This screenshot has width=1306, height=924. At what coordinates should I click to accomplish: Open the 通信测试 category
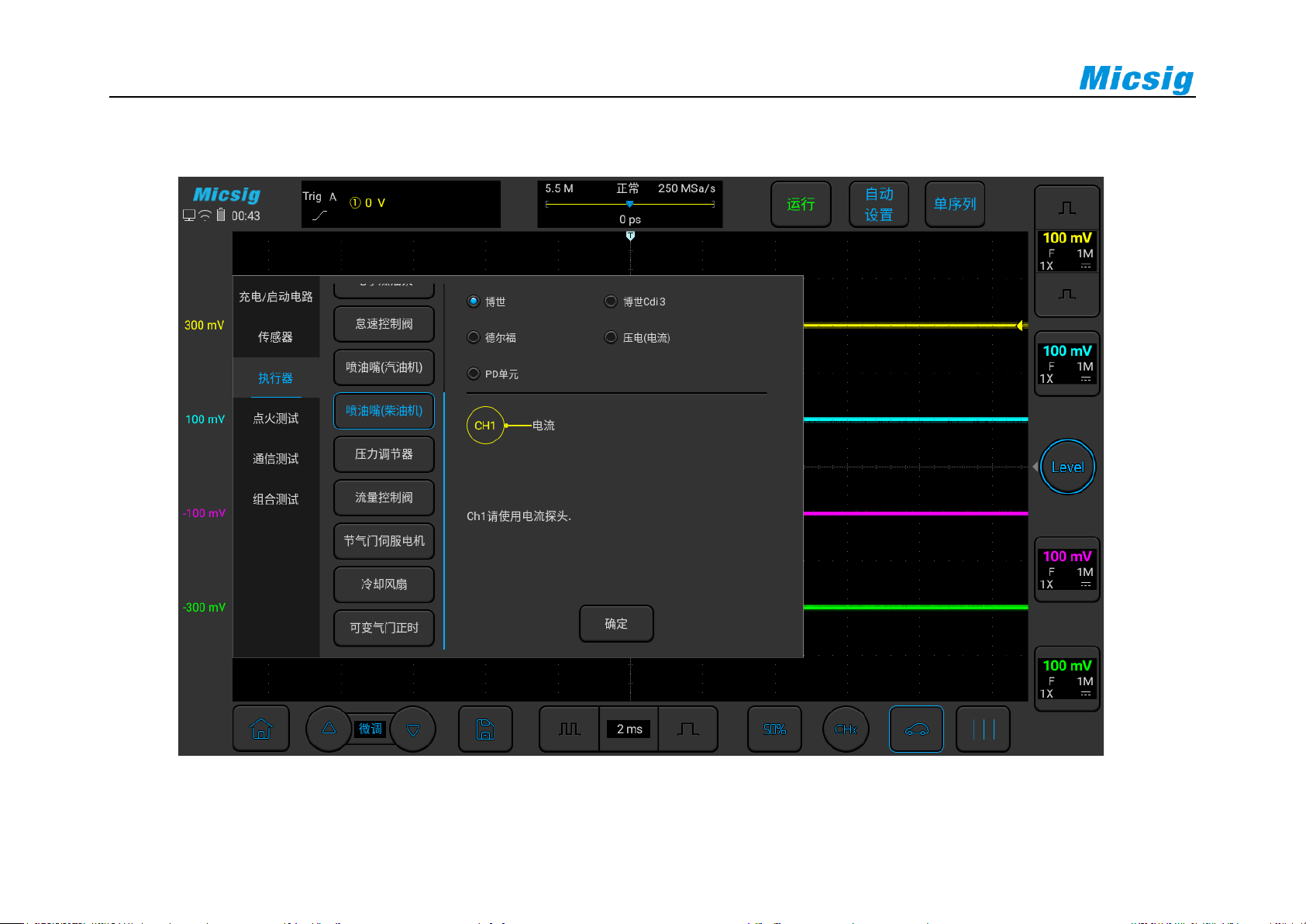(x=276, y=459)
